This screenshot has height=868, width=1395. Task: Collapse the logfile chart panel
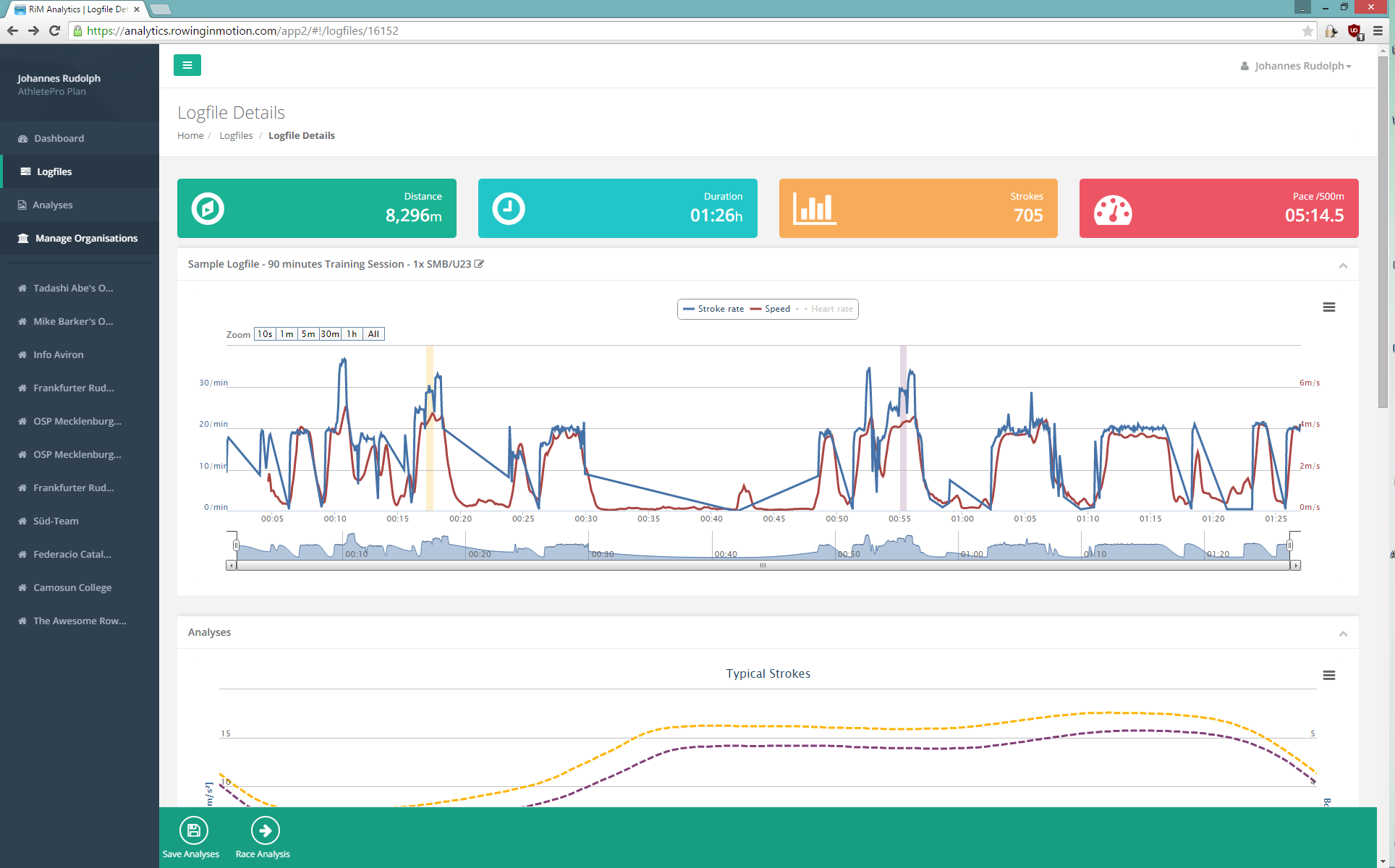coord(1343,265)
